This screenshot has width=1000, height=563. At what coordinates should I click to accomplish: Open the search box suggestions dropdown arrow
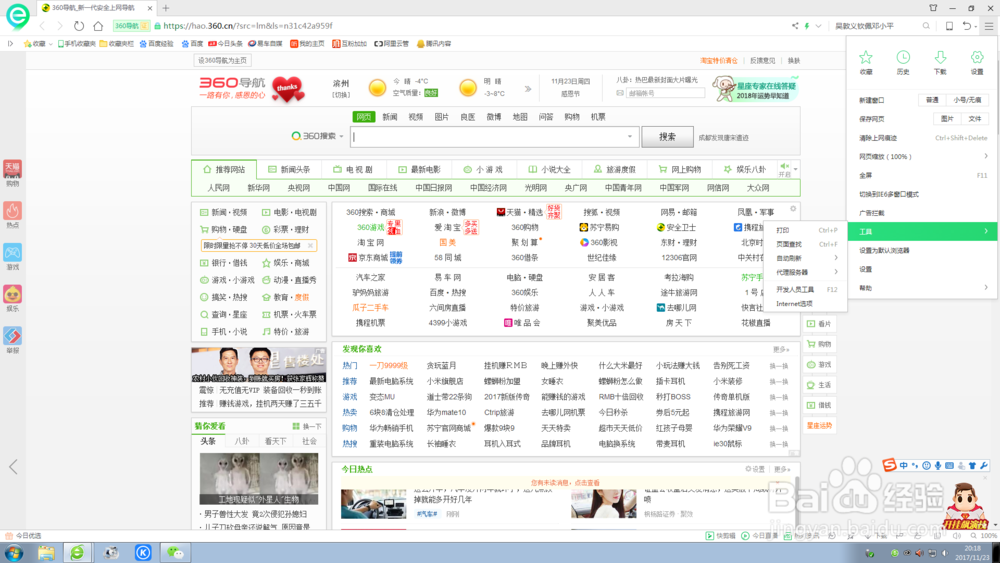(x=629, y=136)
